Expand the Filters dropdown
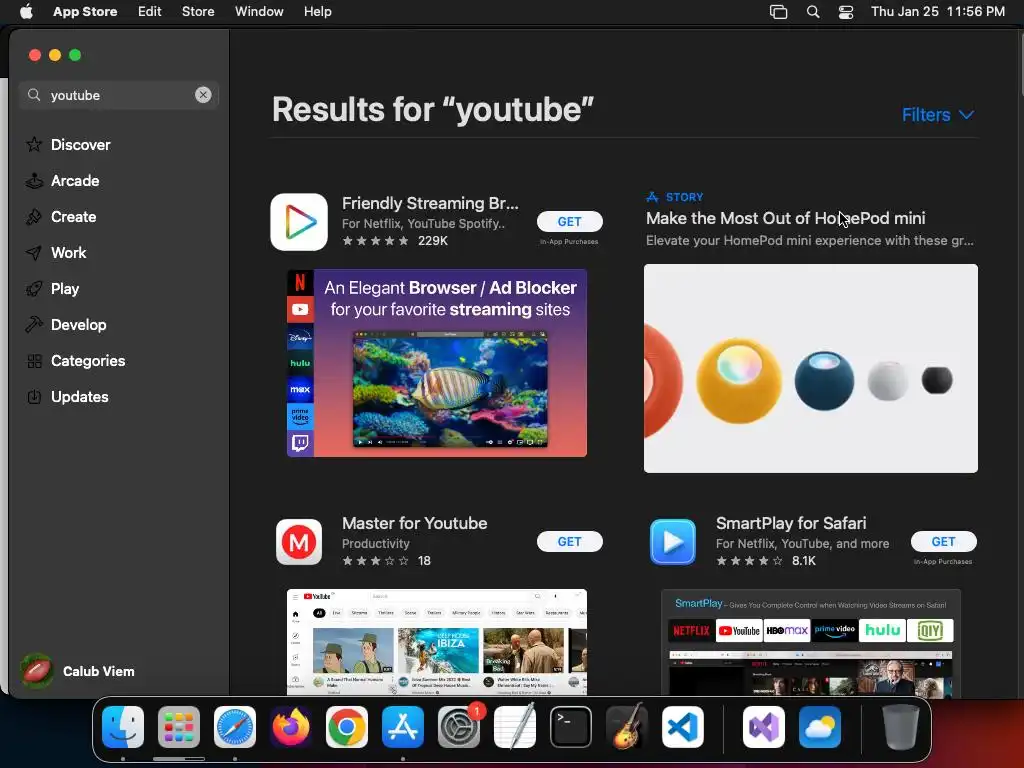This screenshot has width=1024, height=768. [x=938, y=115]
